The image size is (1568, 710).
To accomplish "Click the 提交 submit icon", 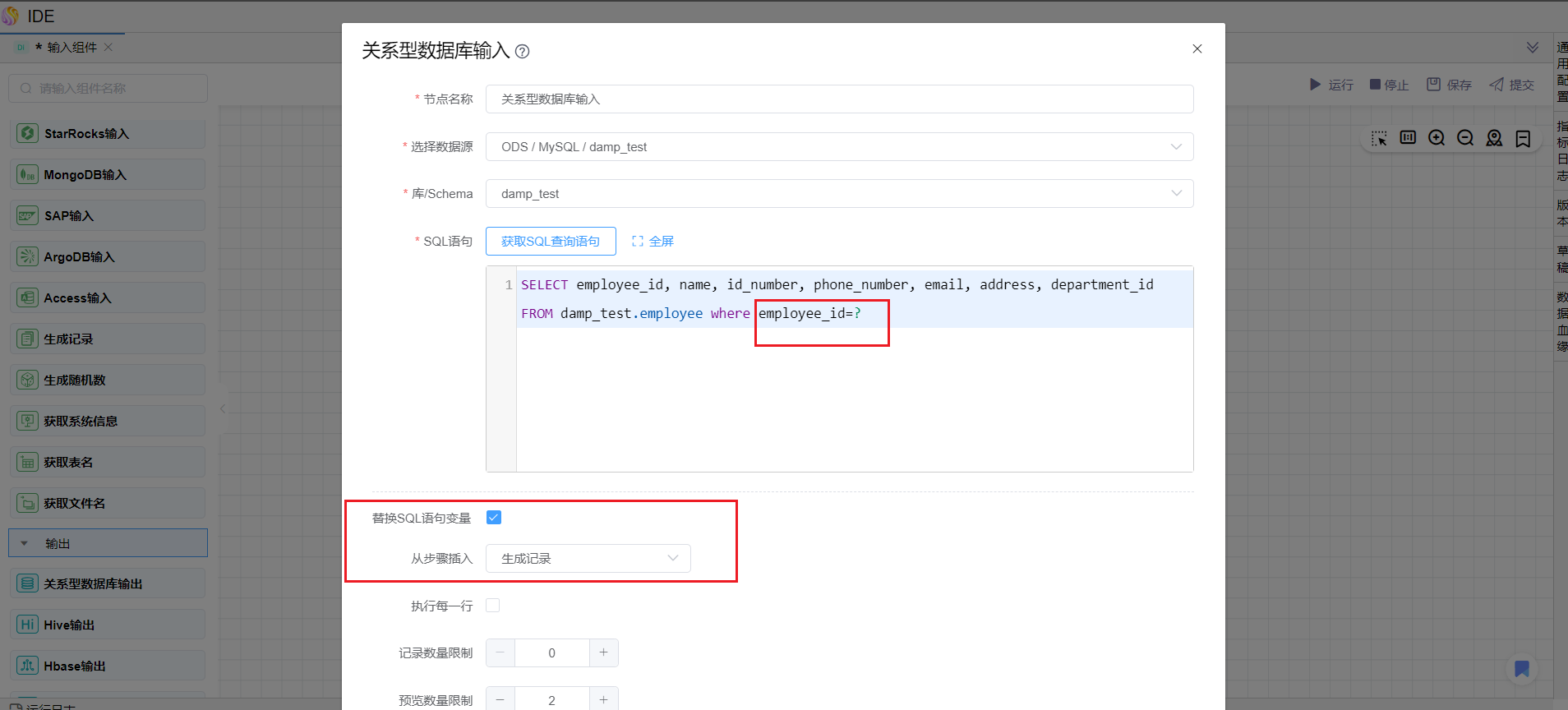I will pyautogui.click(x=1497, y=85).
